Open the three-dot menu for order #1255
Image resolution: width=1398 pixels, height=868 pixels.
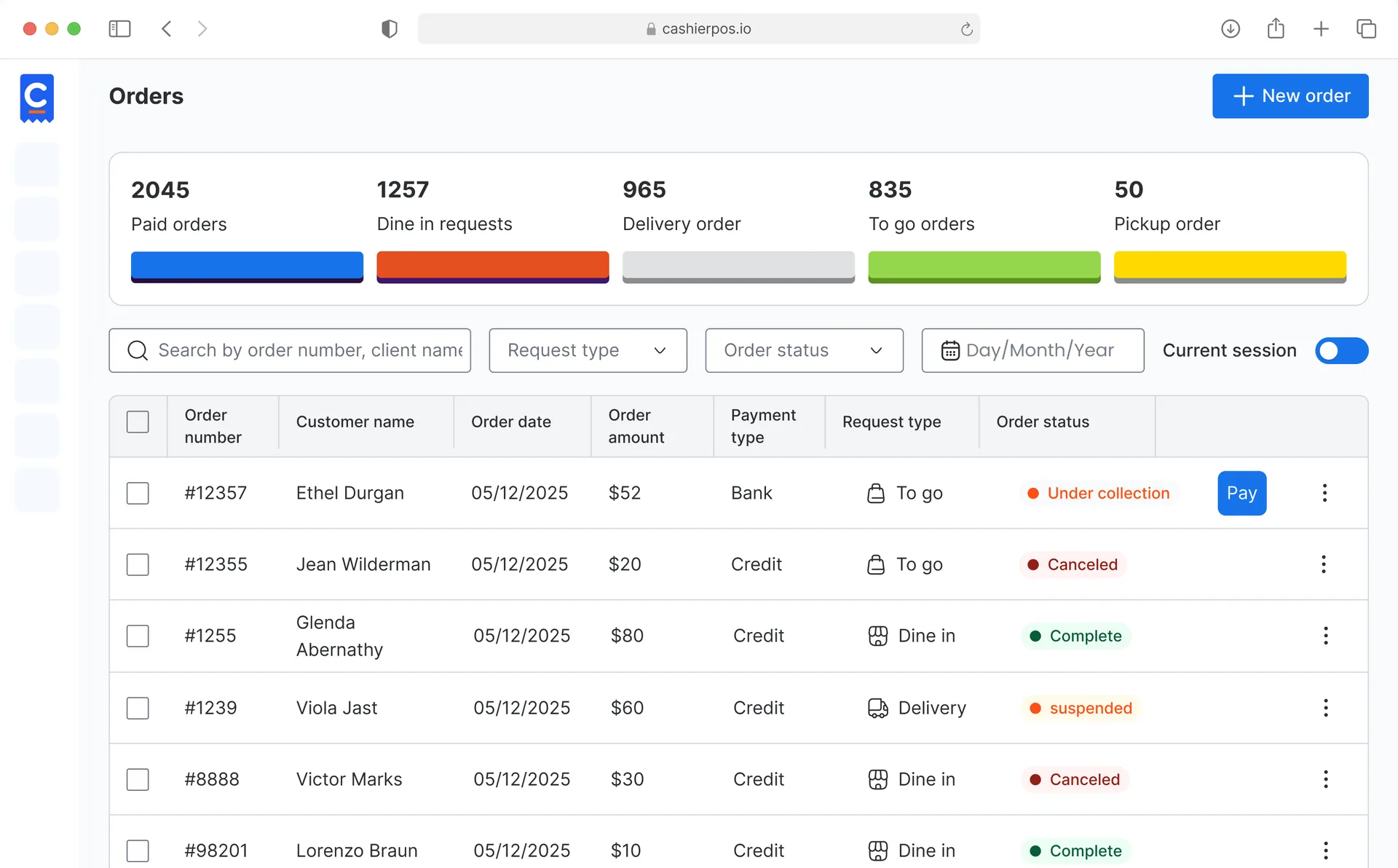[1326, 636]
